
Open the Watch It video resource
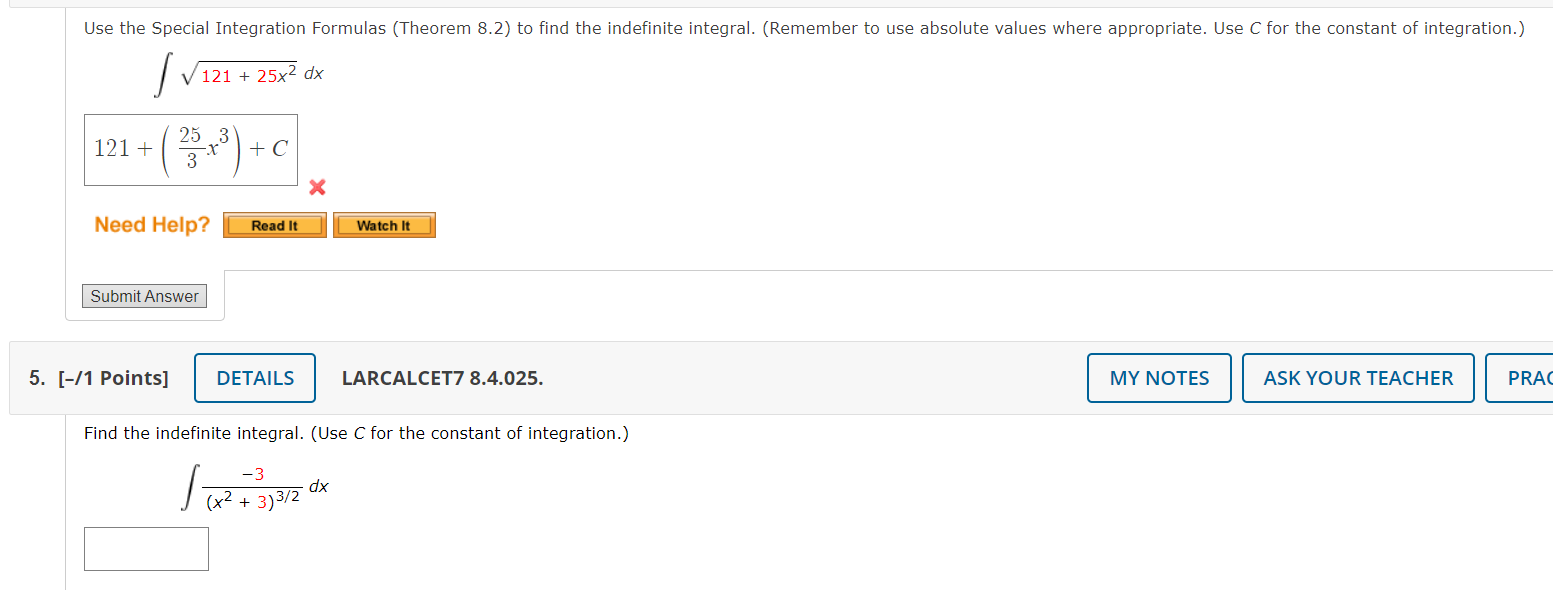click(x=383, y=224)
